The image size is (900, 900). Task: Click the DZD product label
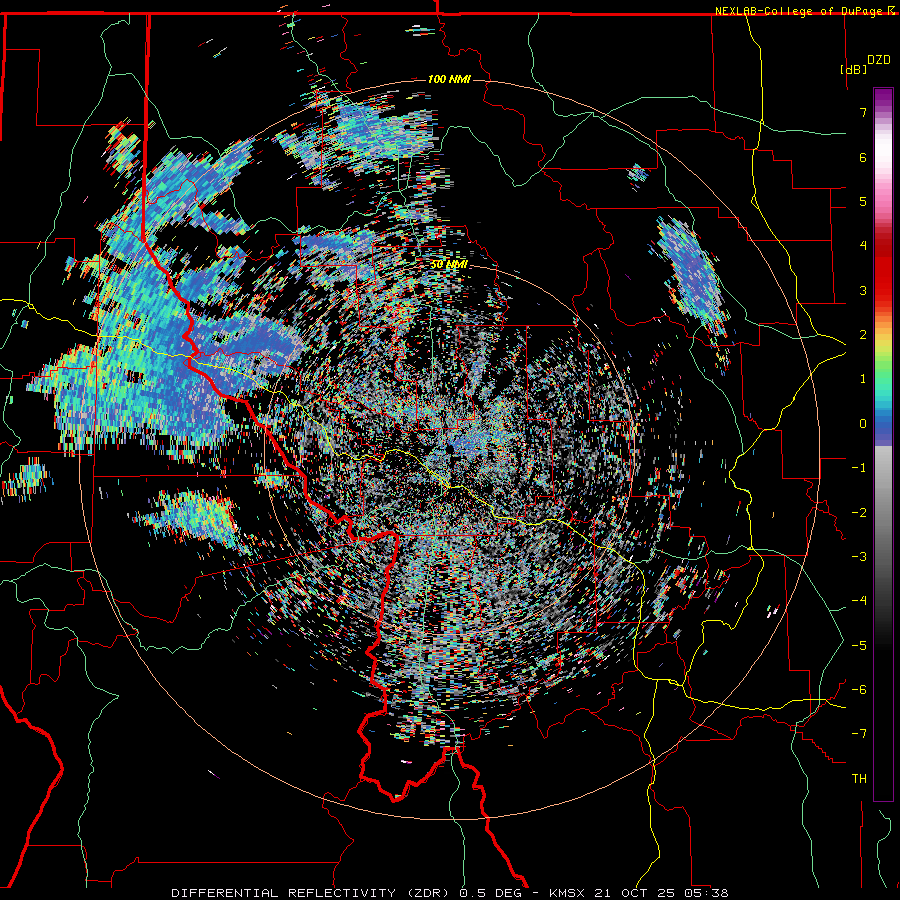(878, 60)
